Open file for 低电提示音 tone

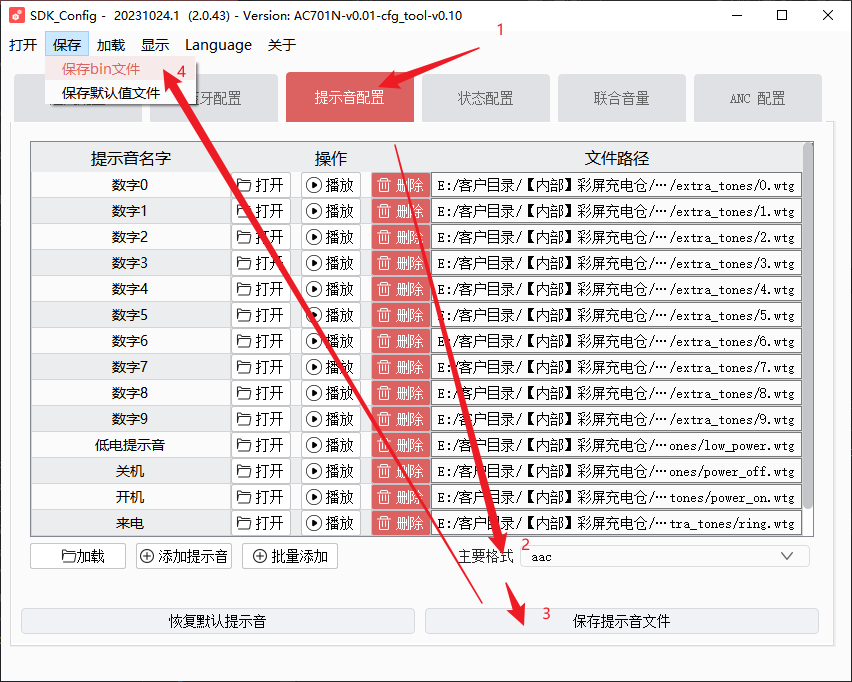pyautogui.click(x=261, y=445)
